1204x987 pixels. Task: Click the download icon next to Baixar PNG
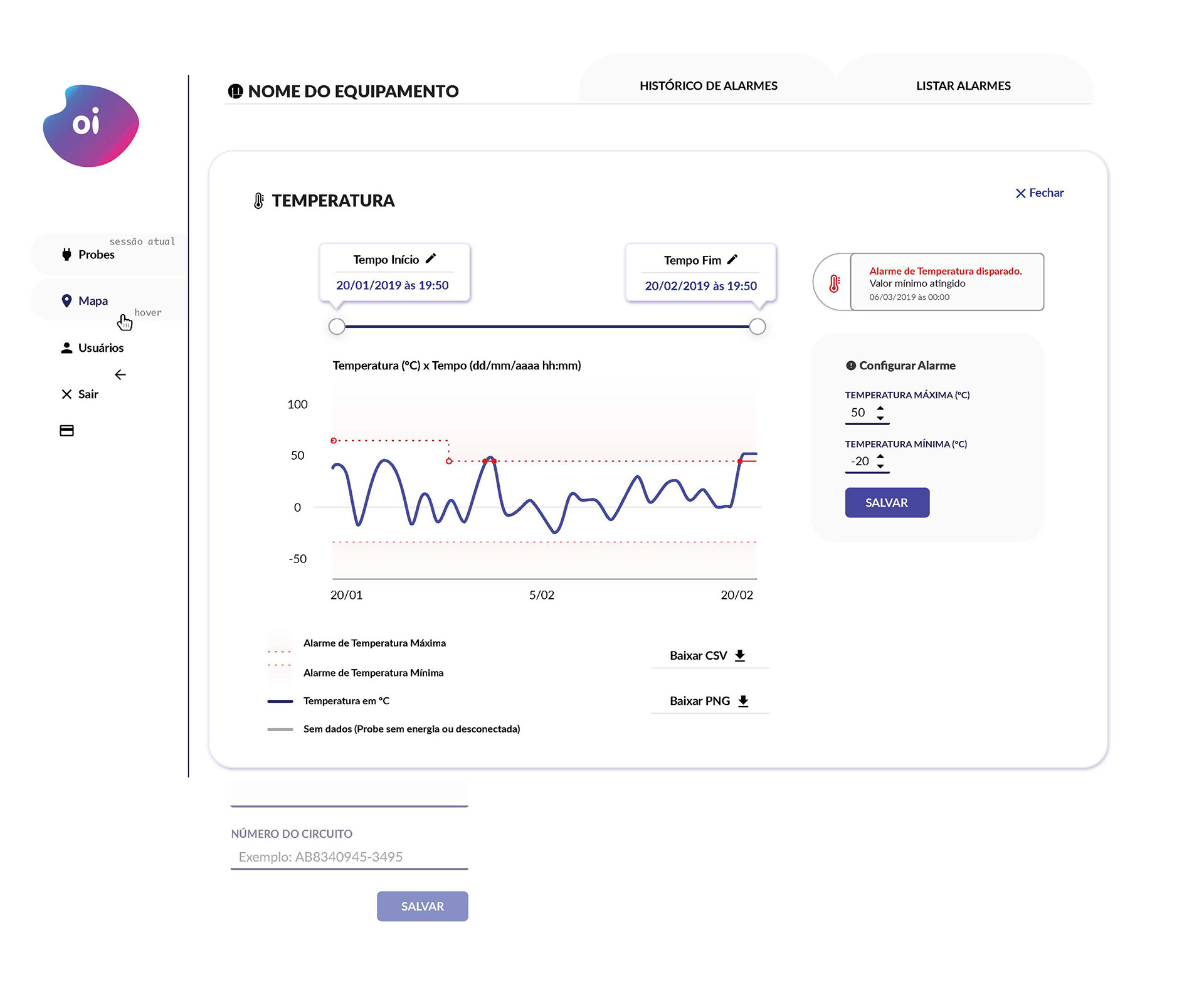click(743, 701)
